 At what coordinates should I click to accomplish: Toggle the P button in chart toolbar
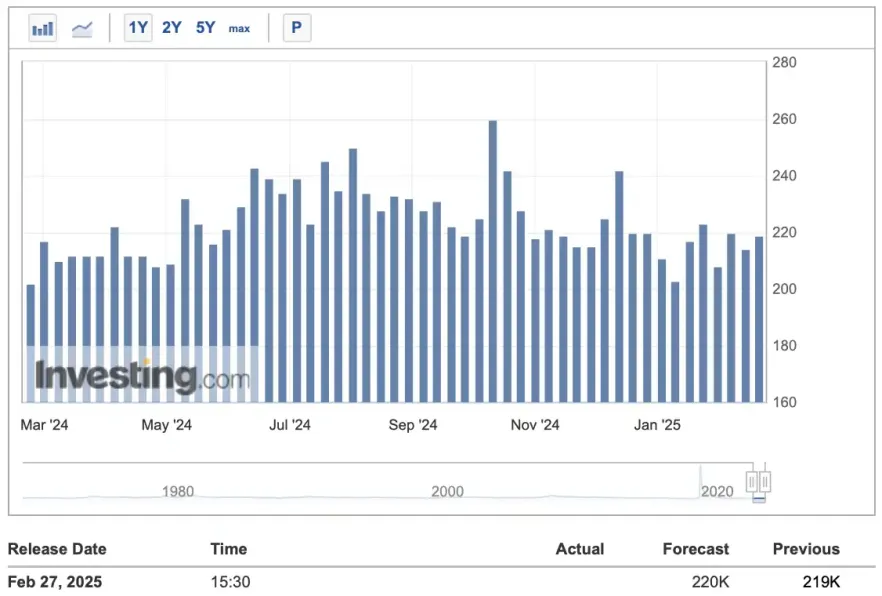[296, 28]
